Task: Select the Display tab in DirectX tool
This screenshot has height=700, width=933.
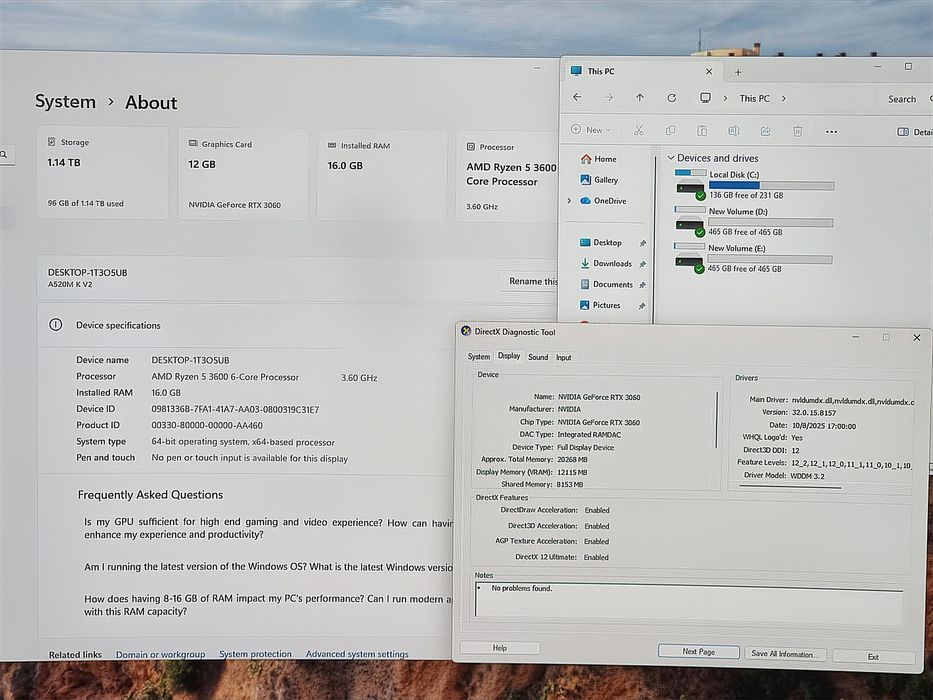Action: [x=509, y=356]
